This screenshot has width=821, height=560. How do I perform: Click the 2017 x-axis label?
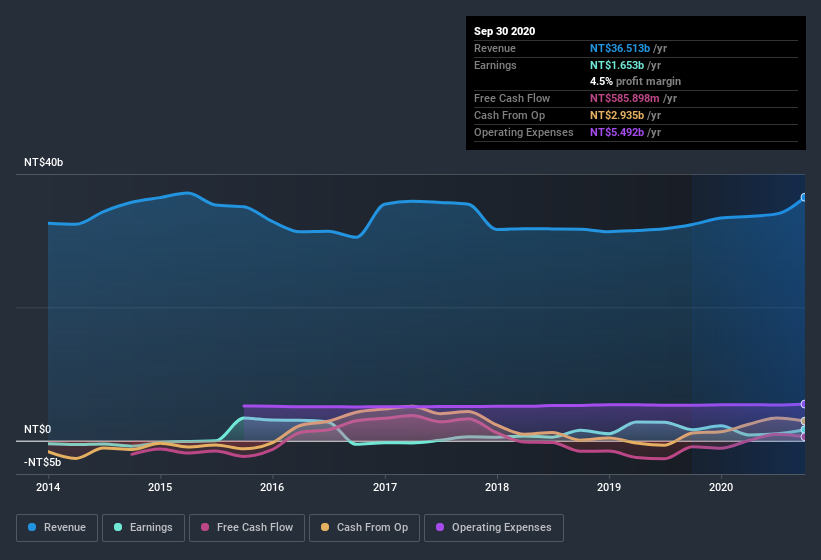click(384, 487)
